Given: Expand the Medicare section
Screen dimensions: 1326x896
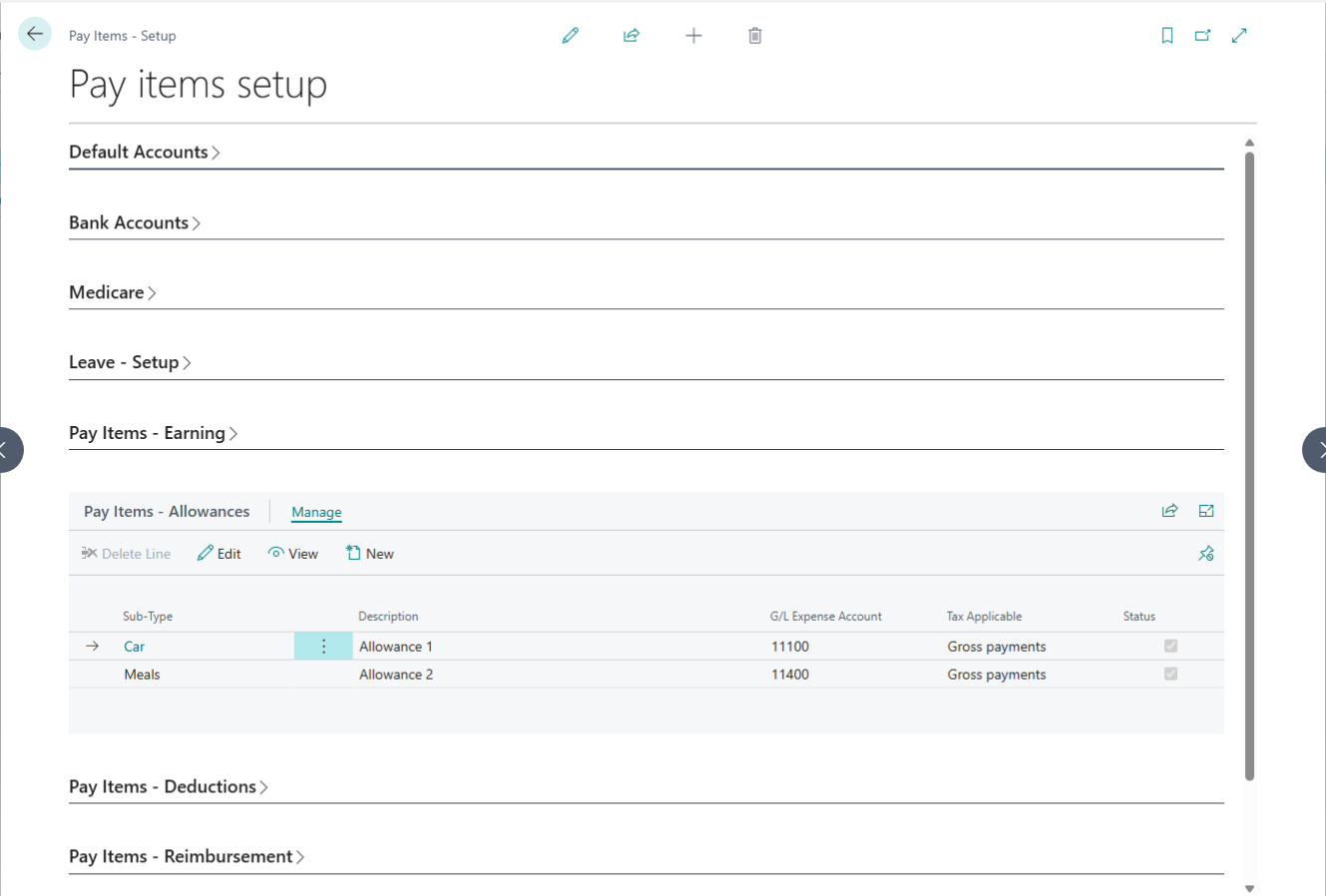Looking at the screenshot, I should click(111, 292).
